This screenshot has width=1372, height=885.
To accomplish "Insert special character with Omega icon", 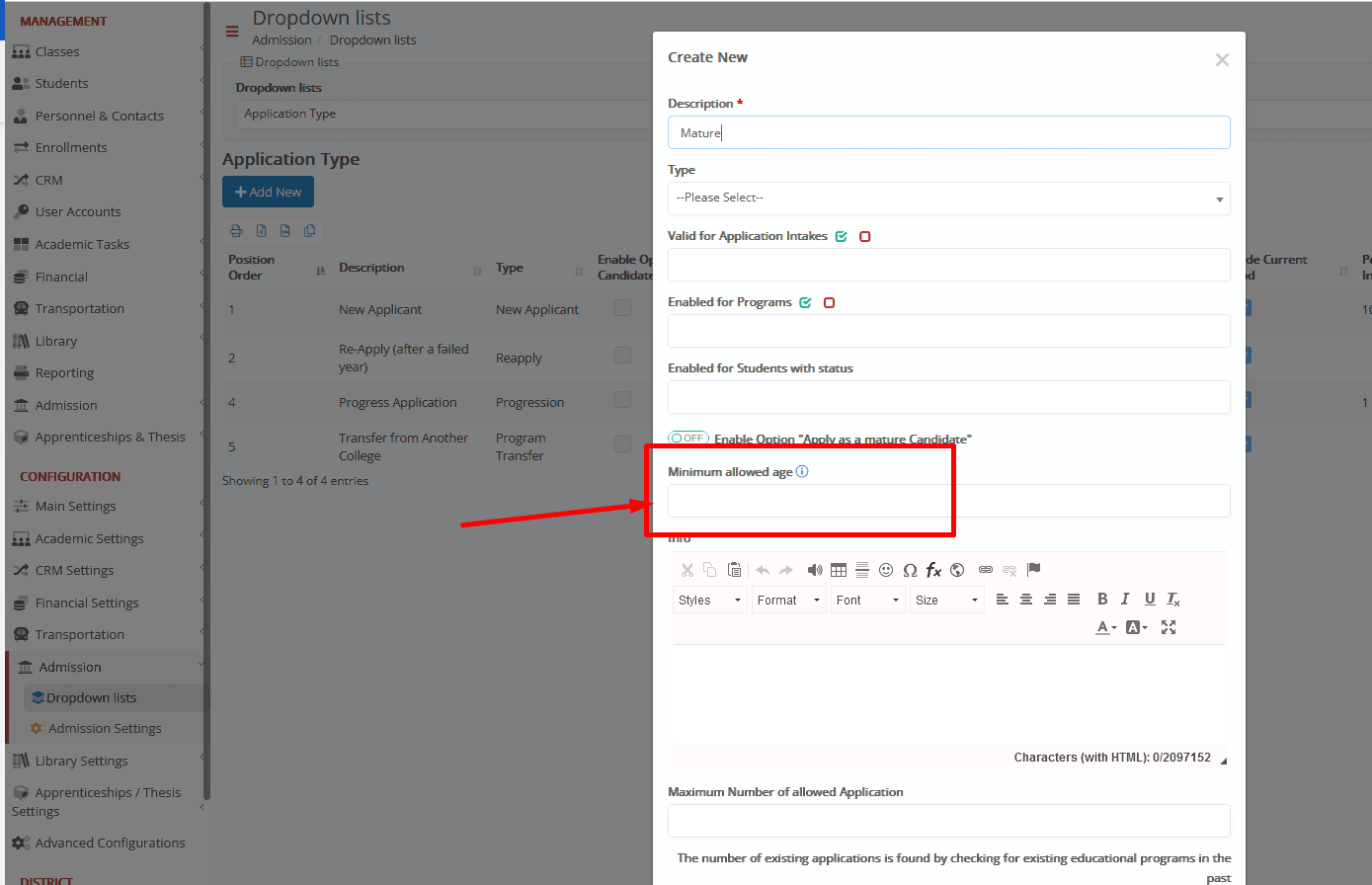I will pos(910,570).
